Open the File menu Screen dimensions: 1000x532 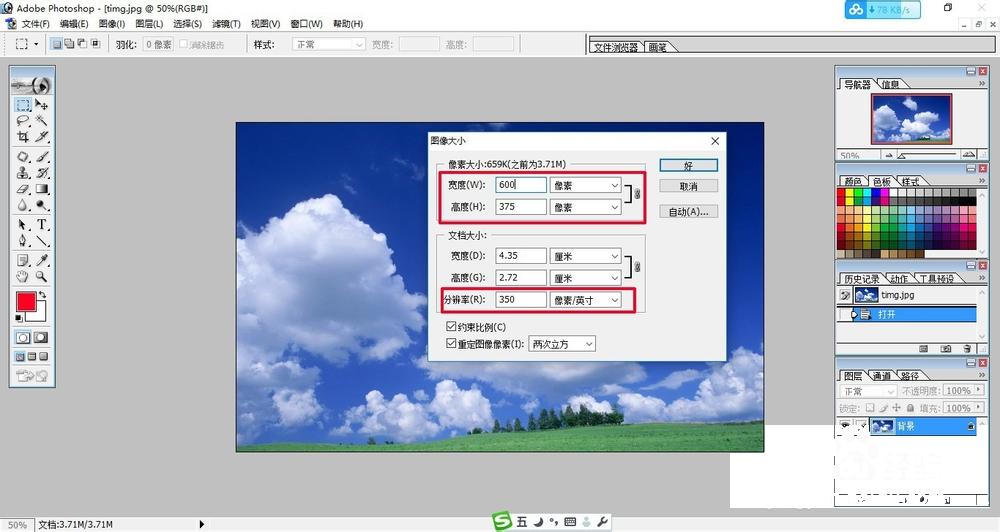click(x=35, y=24)
